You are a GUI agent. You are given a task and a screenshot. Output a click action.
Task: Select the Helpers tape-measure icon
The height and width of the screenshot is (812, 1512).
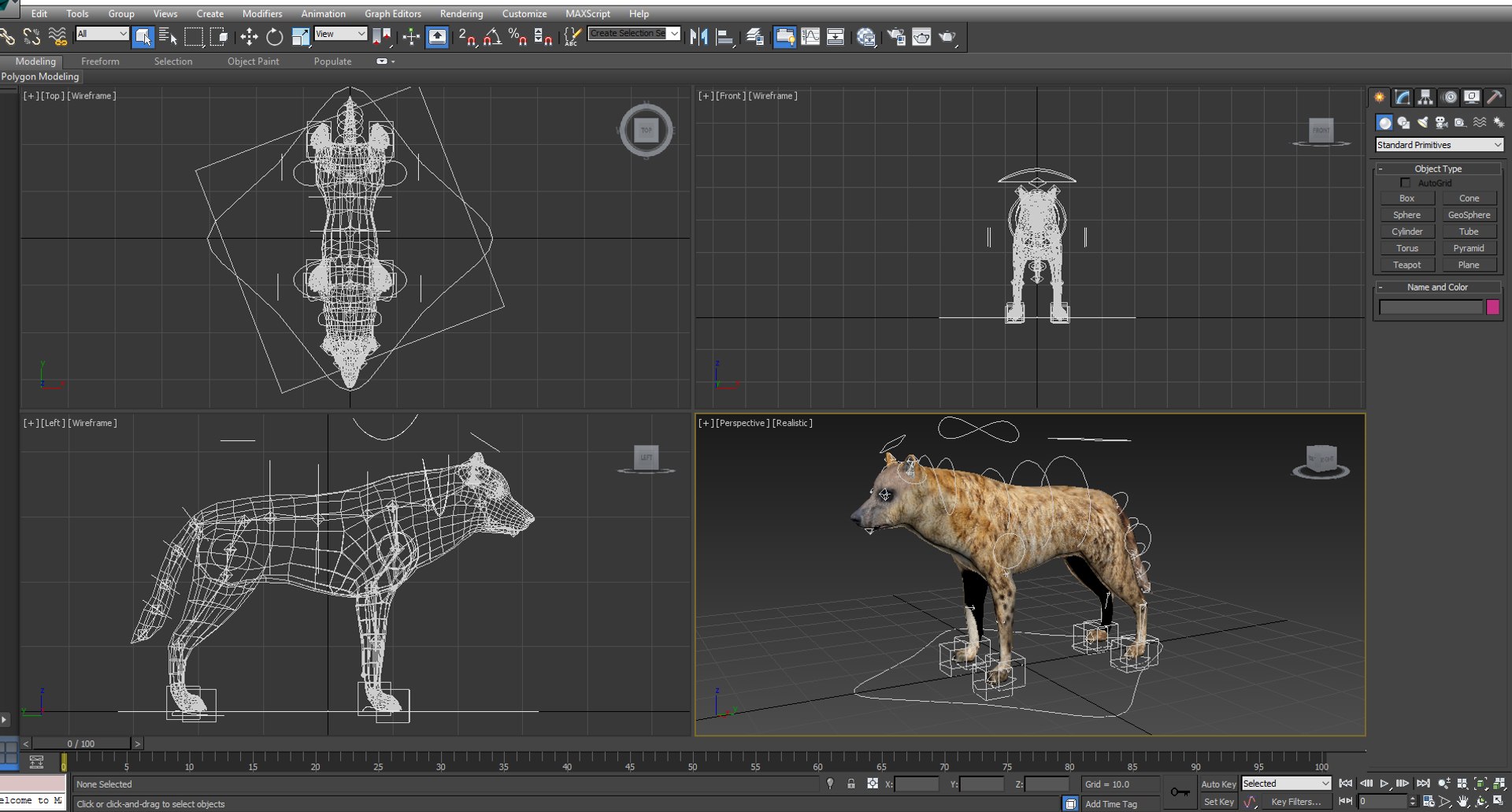(1460, 123)
